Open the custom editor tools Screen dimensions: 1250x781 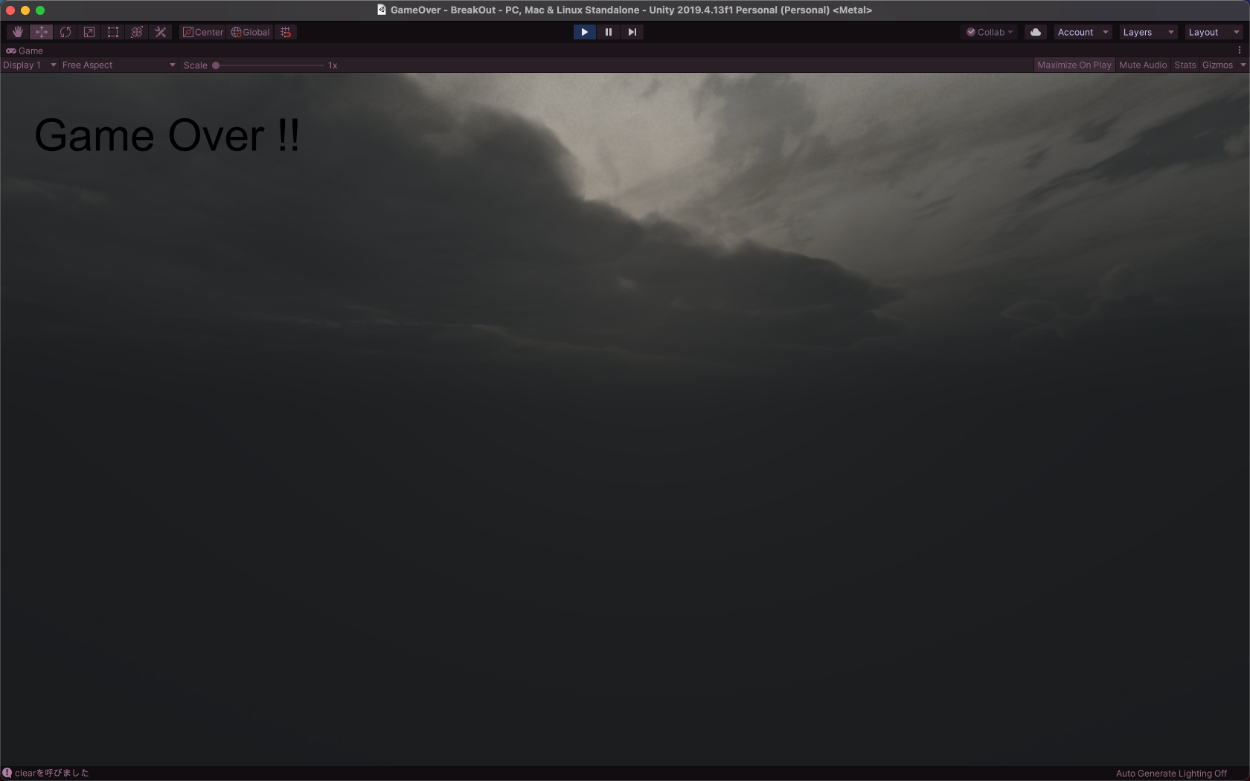[161, 32]
